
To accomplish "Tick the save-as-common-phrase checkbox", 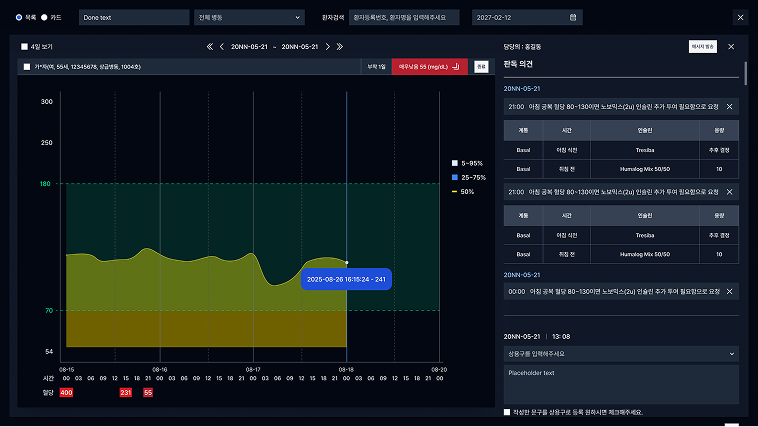I will point(507,412).
